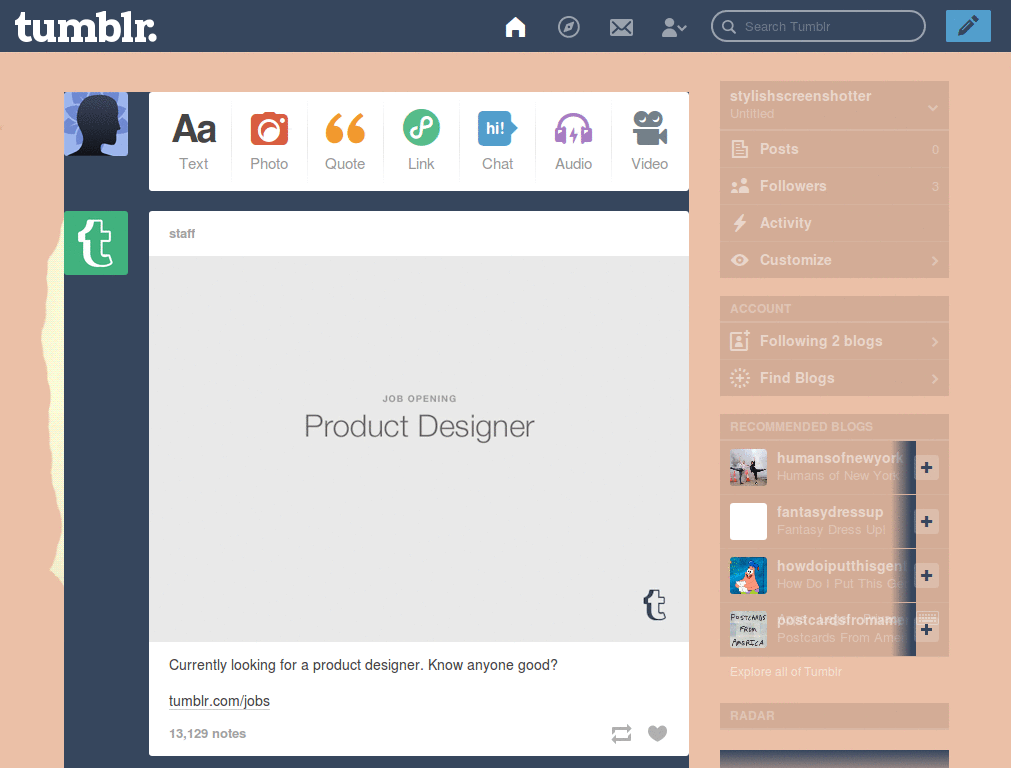The width and height of the screenshot is (1024, 768).
Task: Open Find Blogs
Action: pyautogui.click(x=834, y=378)
